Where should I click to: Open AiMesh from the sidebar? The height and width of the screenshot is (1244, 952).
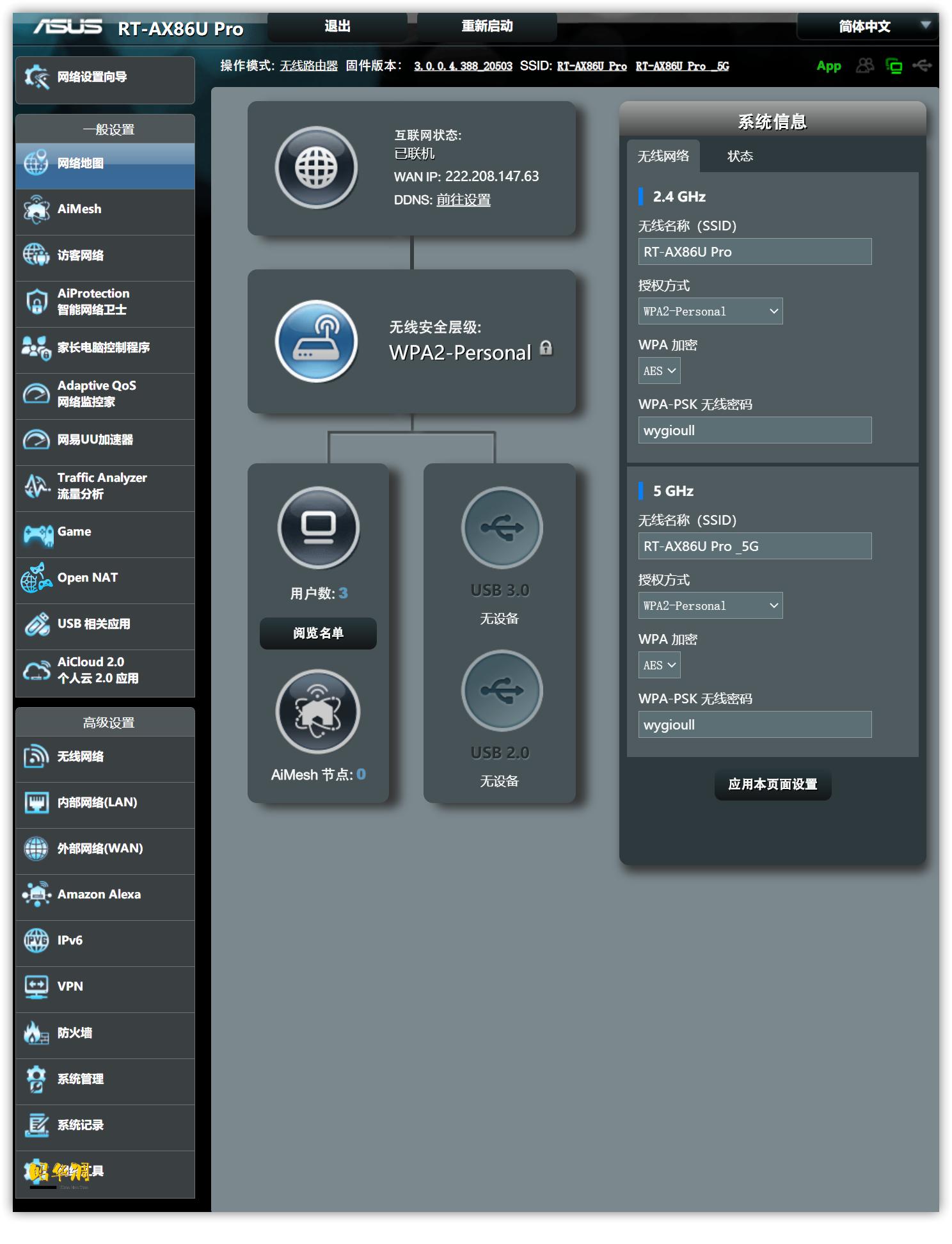[x=105, y=212]
